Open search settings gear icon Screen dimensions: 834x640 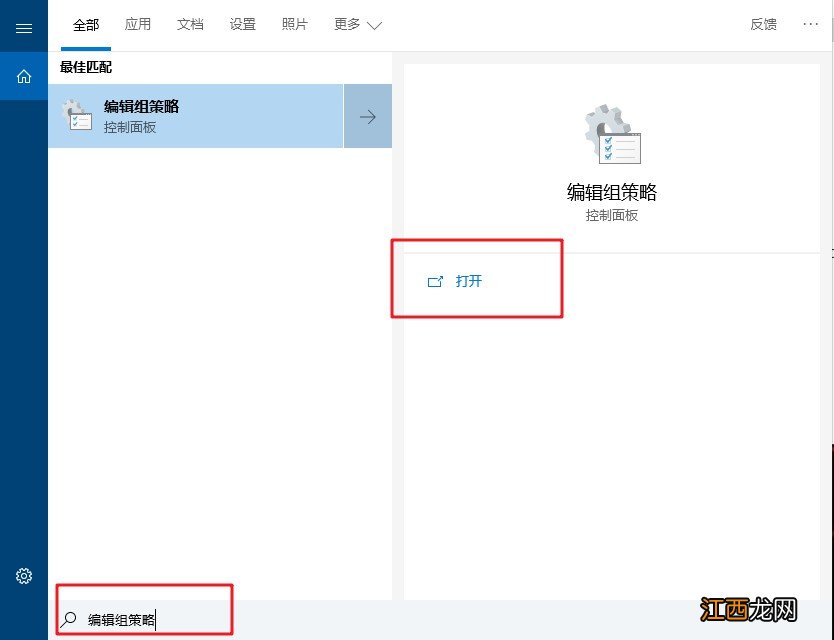click(24, 576)
